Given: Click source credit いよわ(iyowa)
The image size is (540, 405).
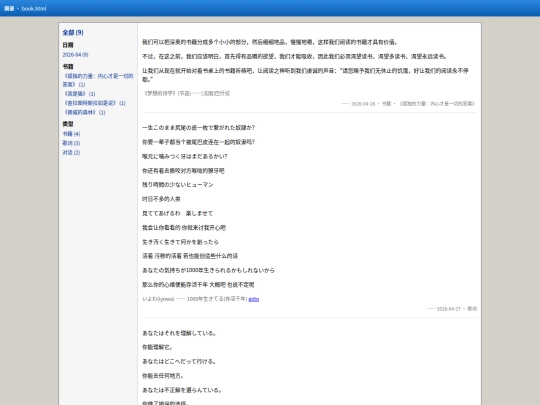Looking at the screenshot, I should [x=158, y=299].
